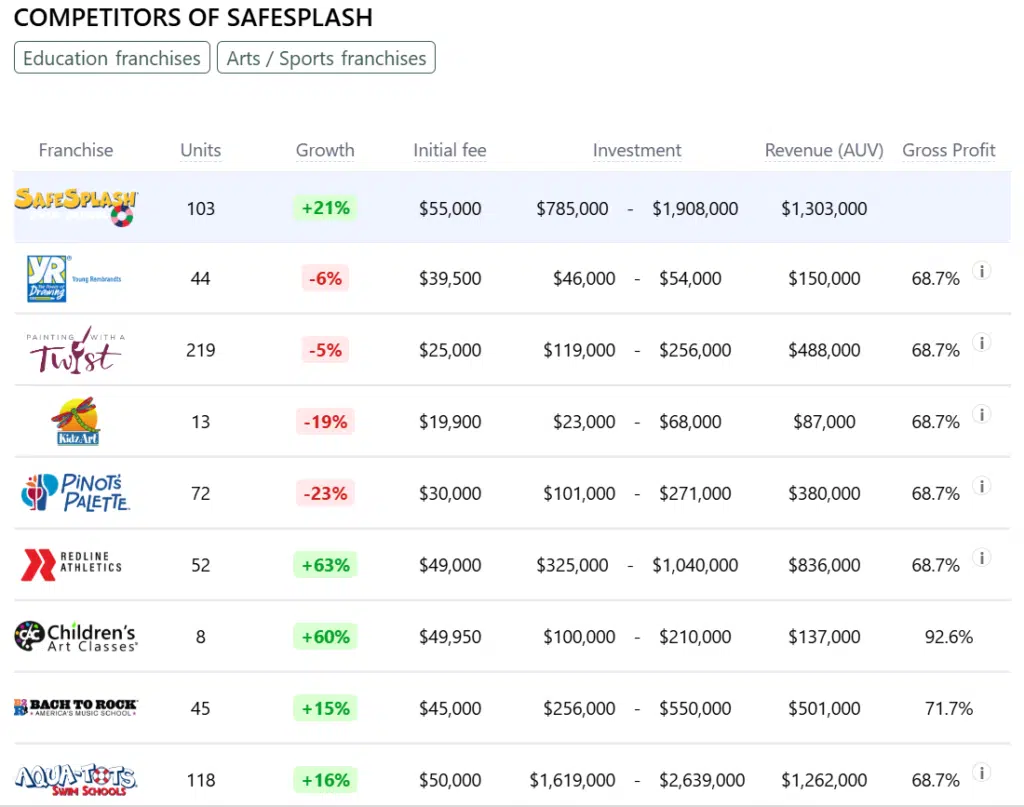Click the Growth column header

(325, 150)
